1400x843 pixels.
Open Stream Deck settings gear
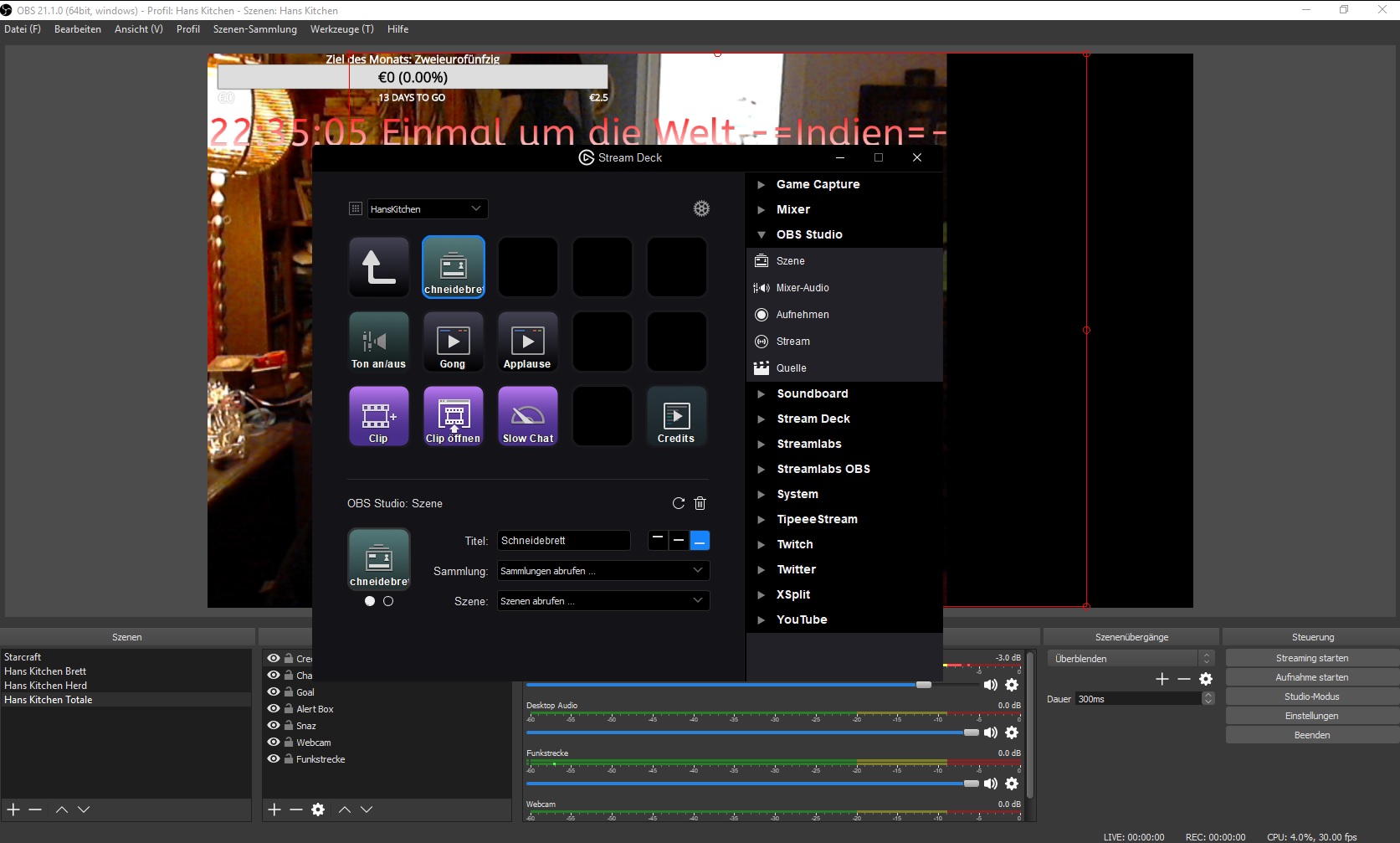click(x=701, y=208)
